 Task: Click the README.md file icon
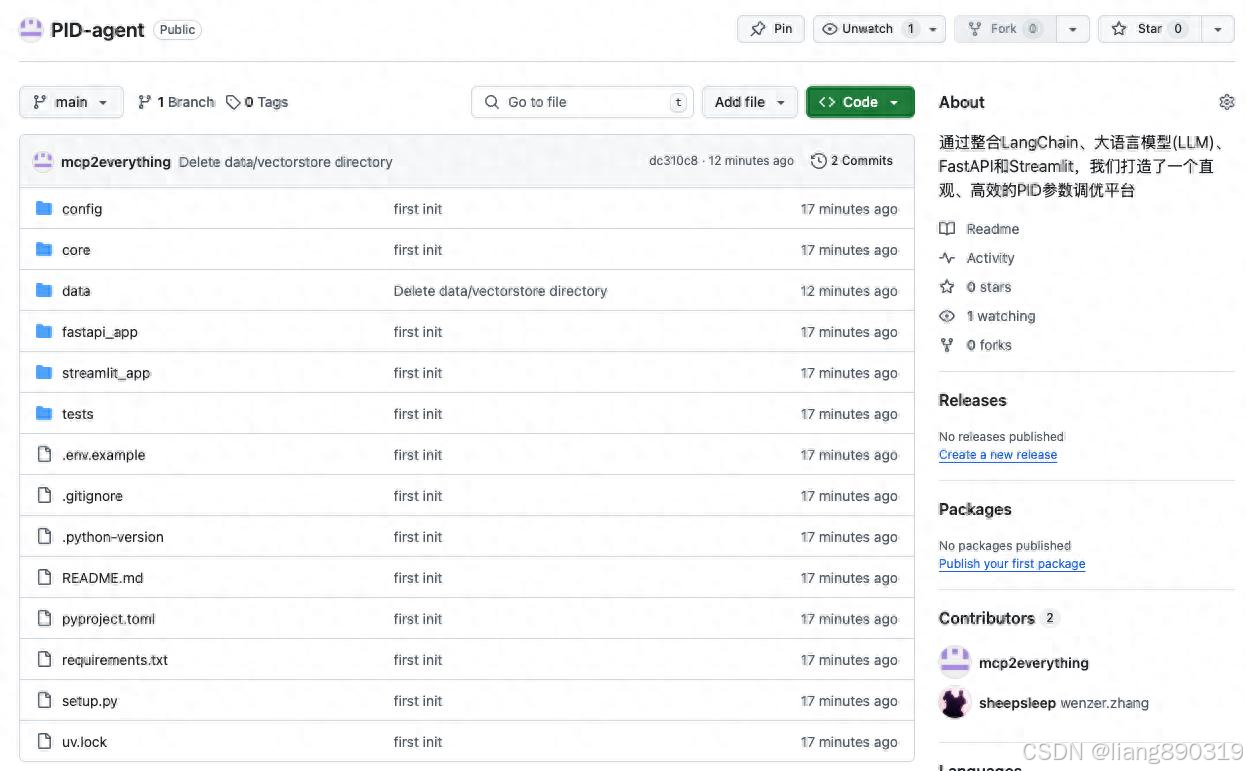[44, 578]
